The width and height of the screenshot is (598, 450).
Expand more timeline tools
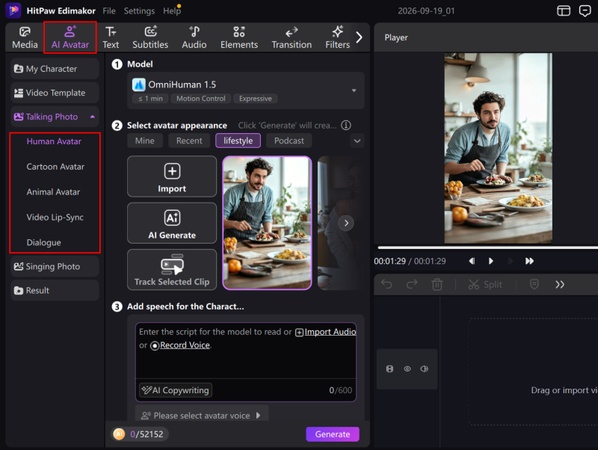click(x=560, y=285)
